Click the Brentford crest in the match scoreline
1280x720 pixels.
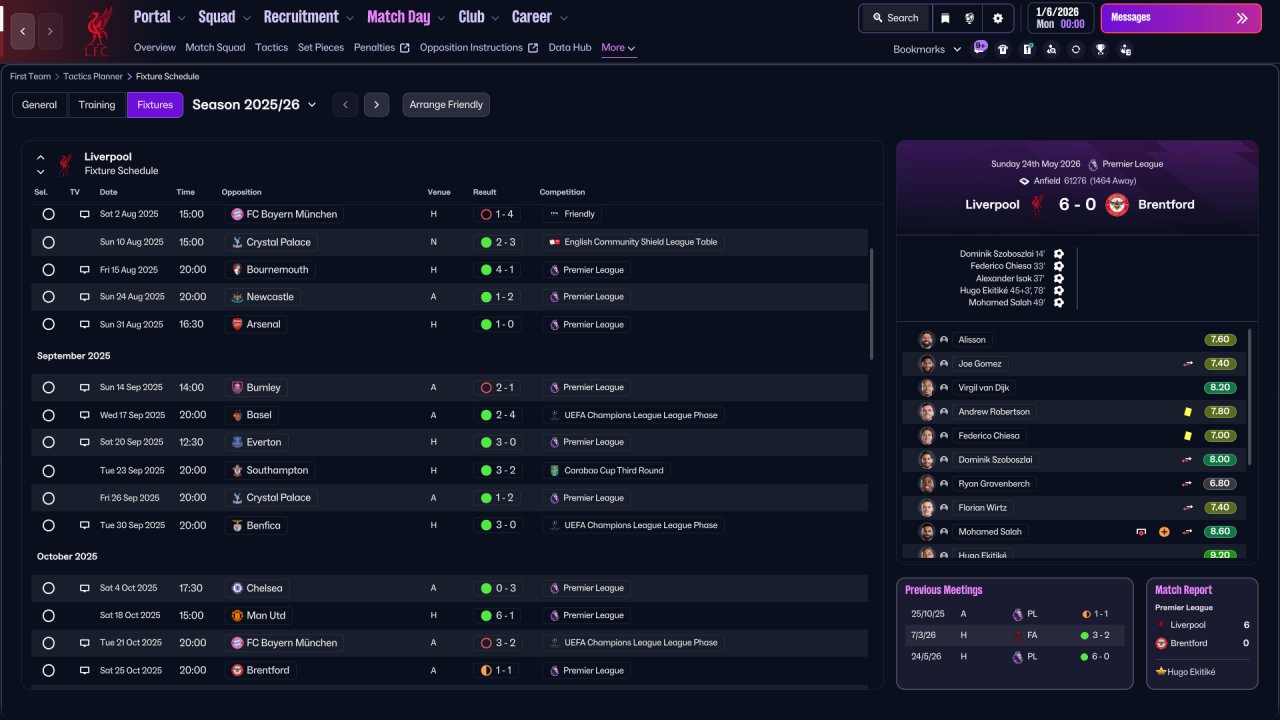pos(1117,205)
